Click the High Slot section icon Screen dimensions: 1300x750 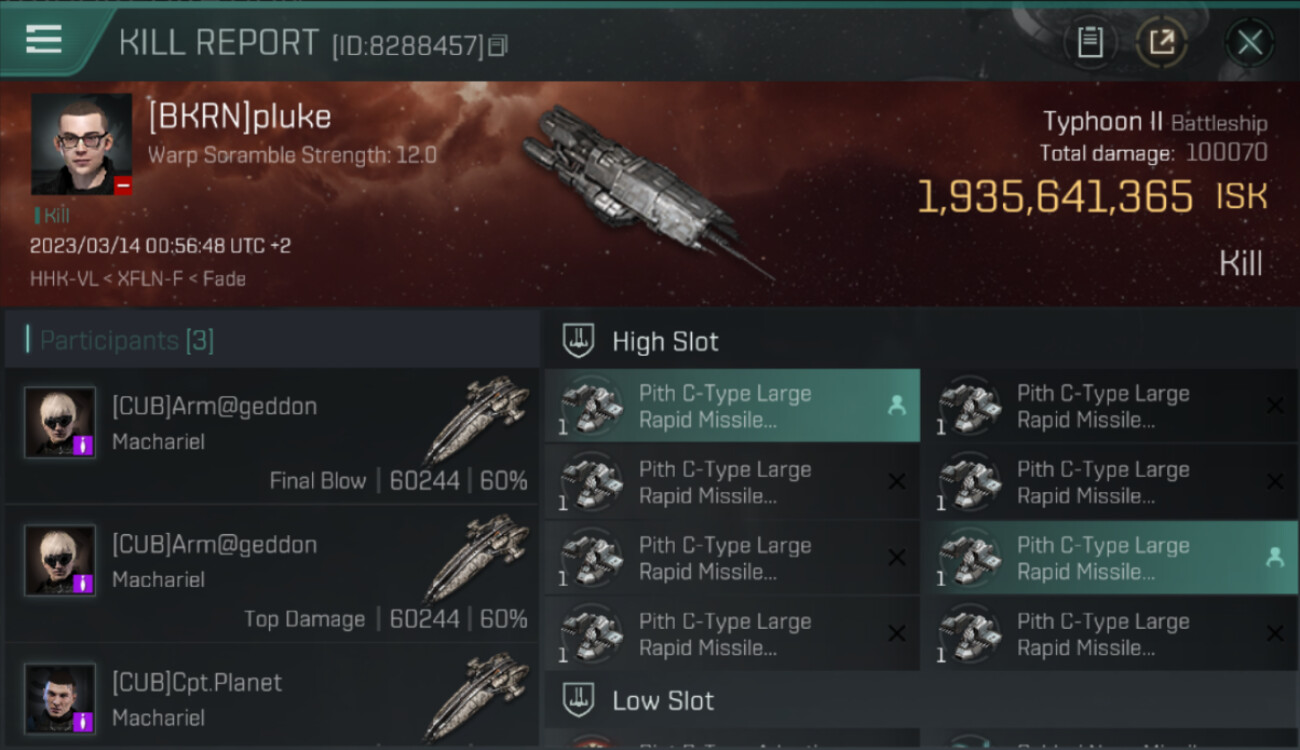[579, 341]
